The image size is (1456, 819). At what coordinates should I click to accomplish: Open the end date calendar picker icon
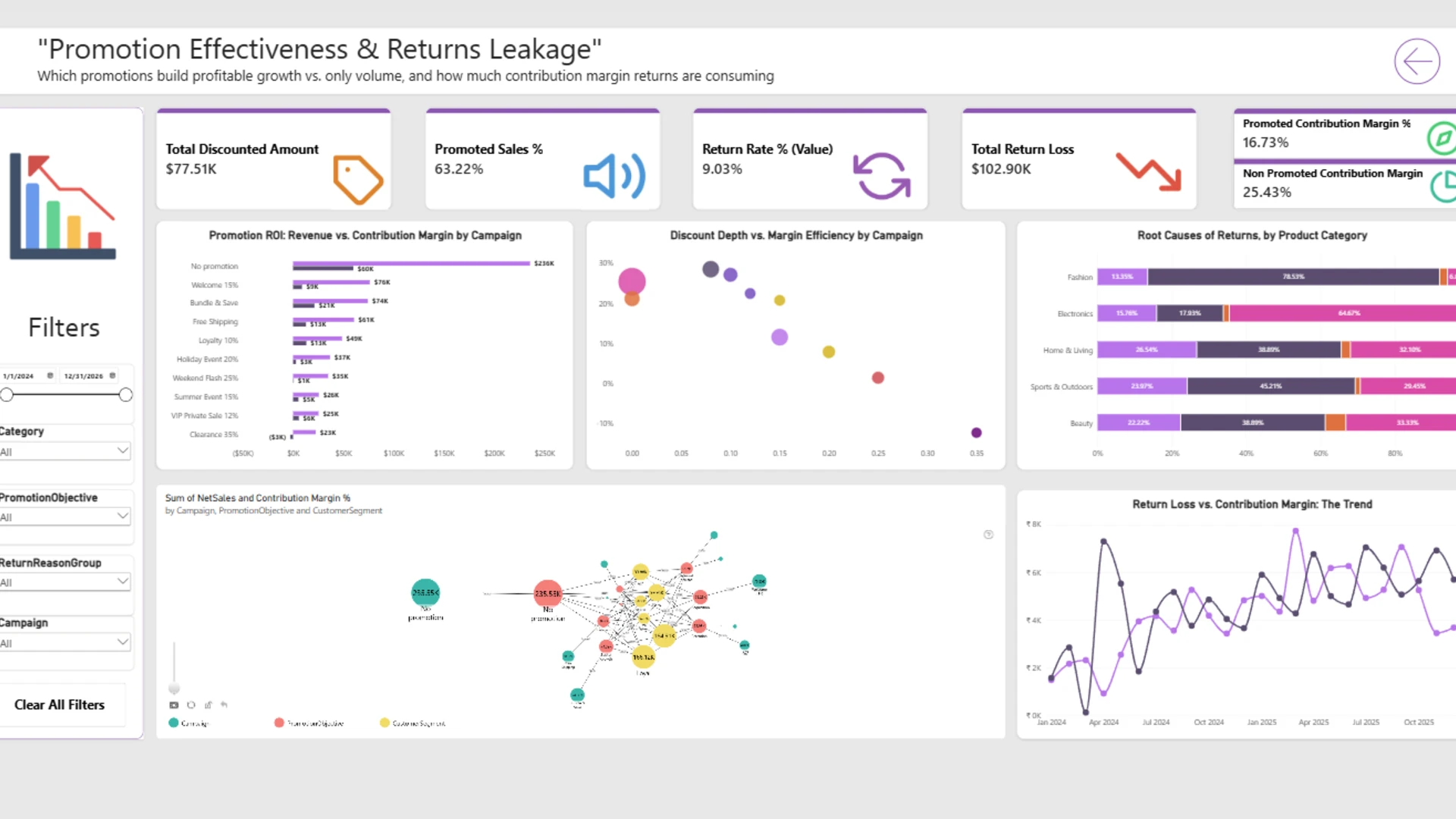click(112, 375)
